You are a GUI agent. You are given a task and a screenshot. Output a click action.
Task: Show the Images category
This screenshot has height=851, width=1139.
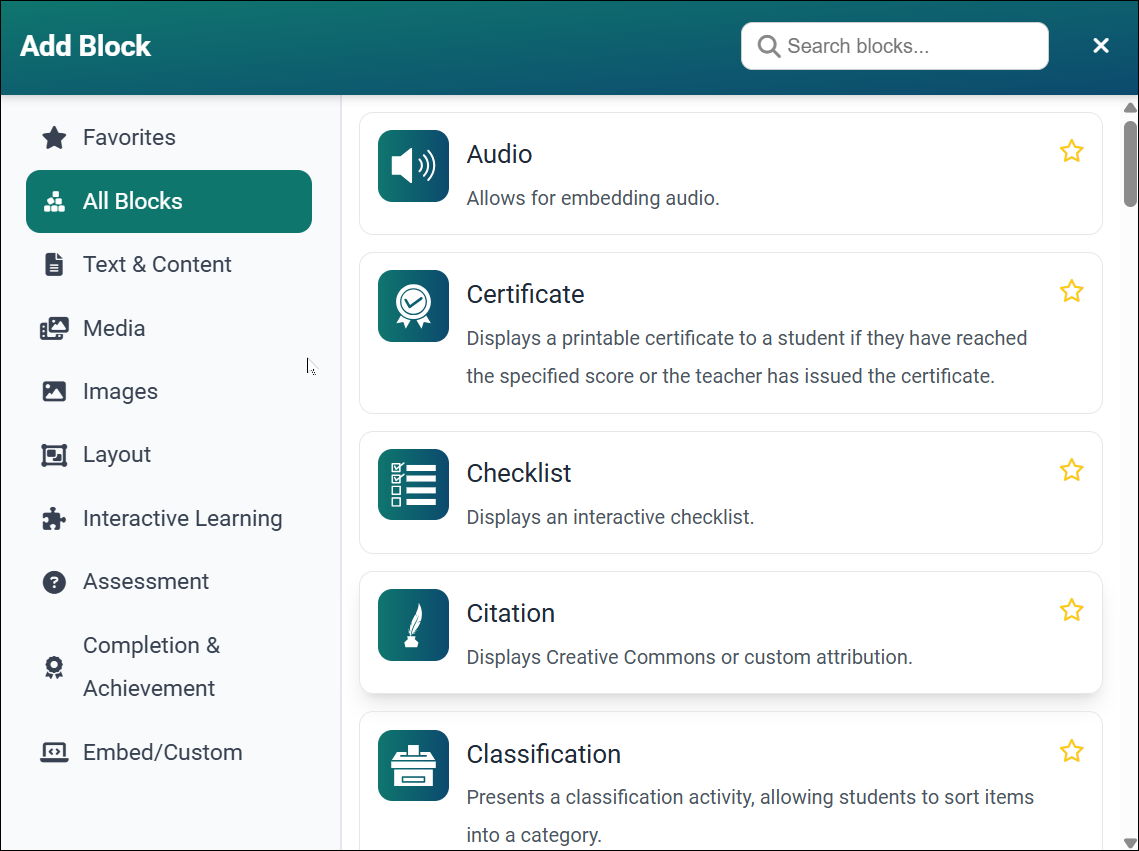click(x=169, y=391)
